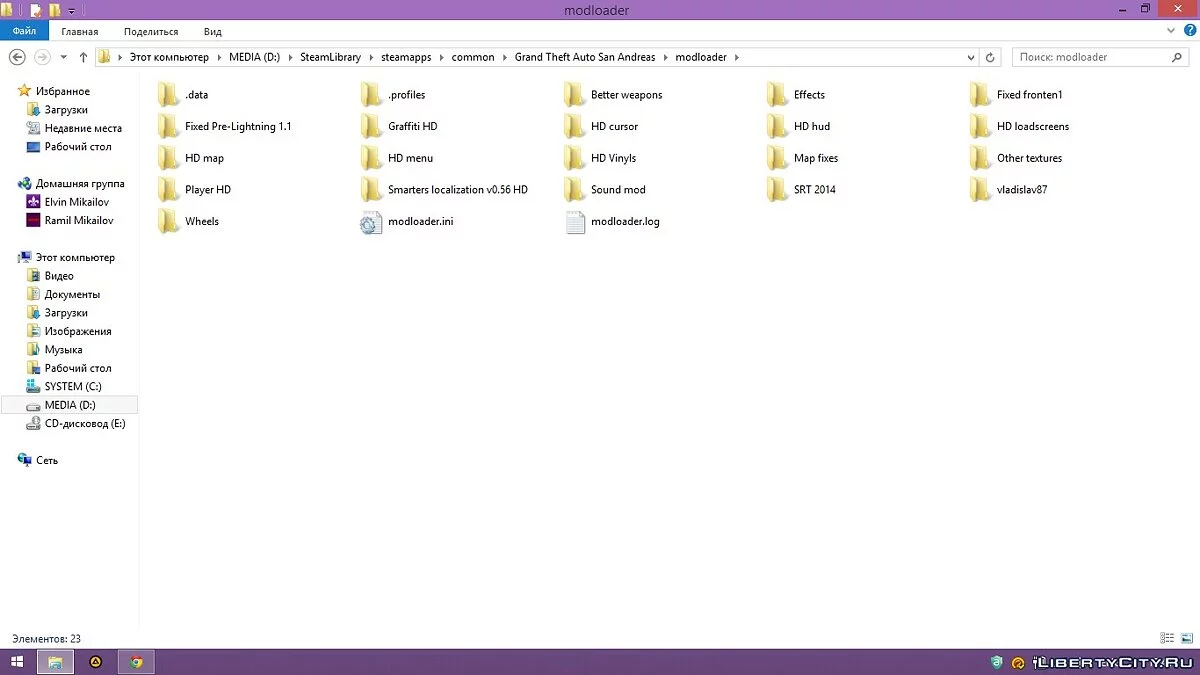
Task: Switch to the Вид ribbon tab
Action: click(x=212, y=32)
